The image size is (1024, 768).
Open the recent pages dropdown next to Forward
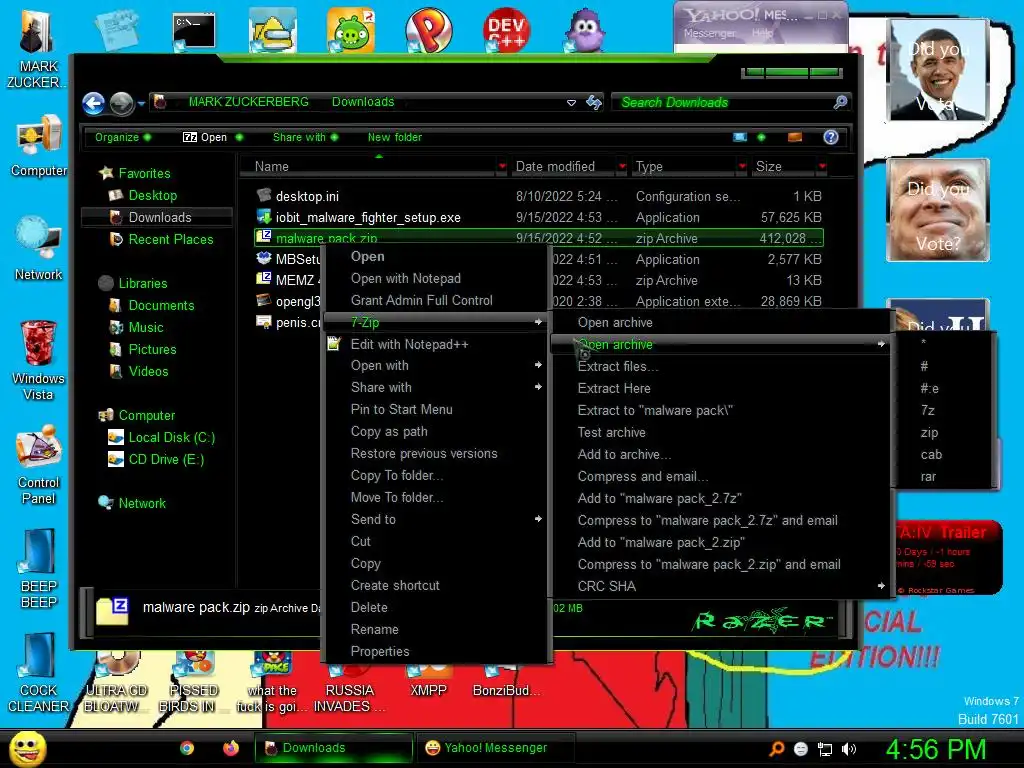click(x=141, y=103)
